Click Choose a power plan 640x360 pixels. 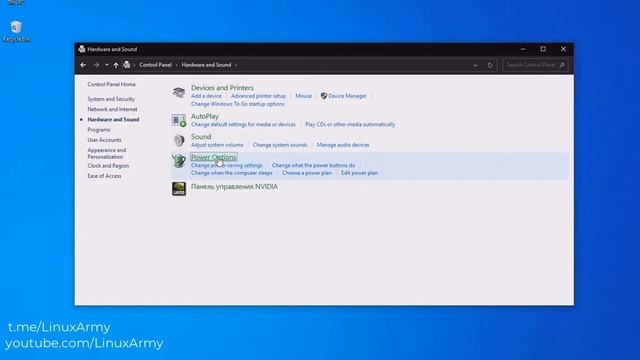point(307,173)
